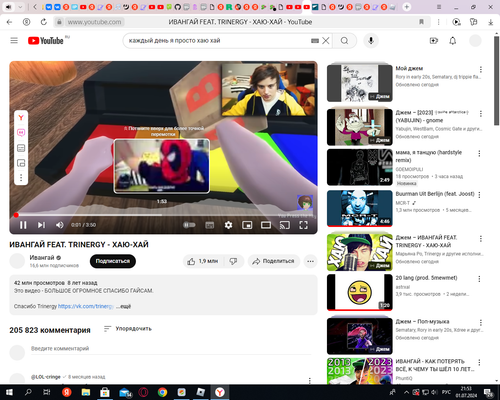500x400 pixels.
Task: Enter full screen mode
Action: (303, 225)
